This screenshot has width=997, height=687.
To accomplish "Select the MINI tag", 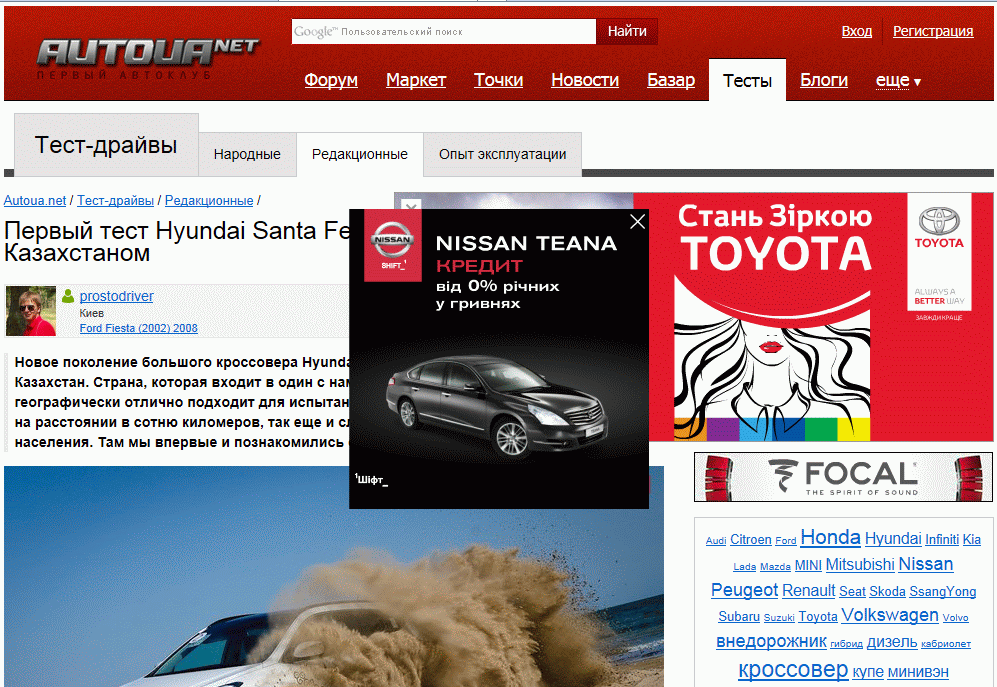I will click(808, 566).
